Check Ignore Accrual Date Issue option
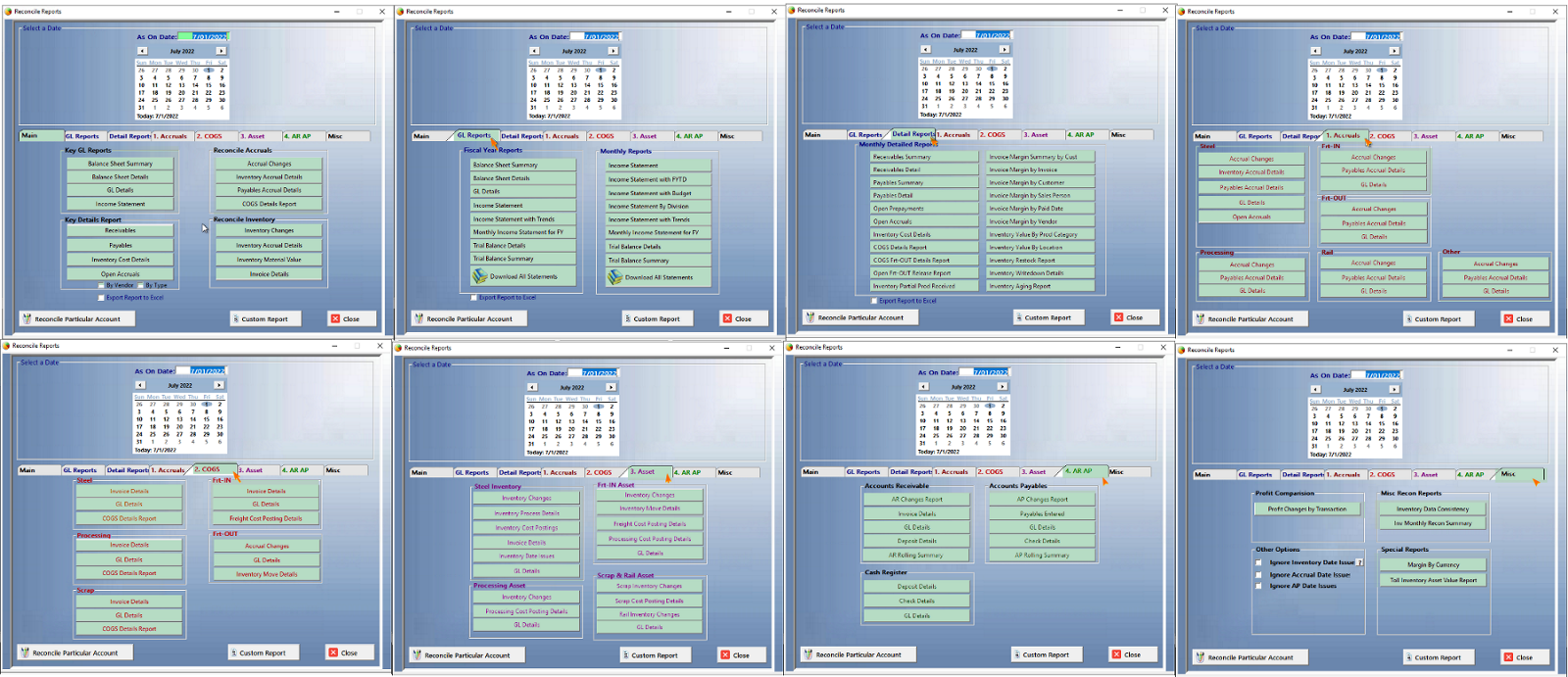Screen dimensions: 1568x677 point(1259,574)
